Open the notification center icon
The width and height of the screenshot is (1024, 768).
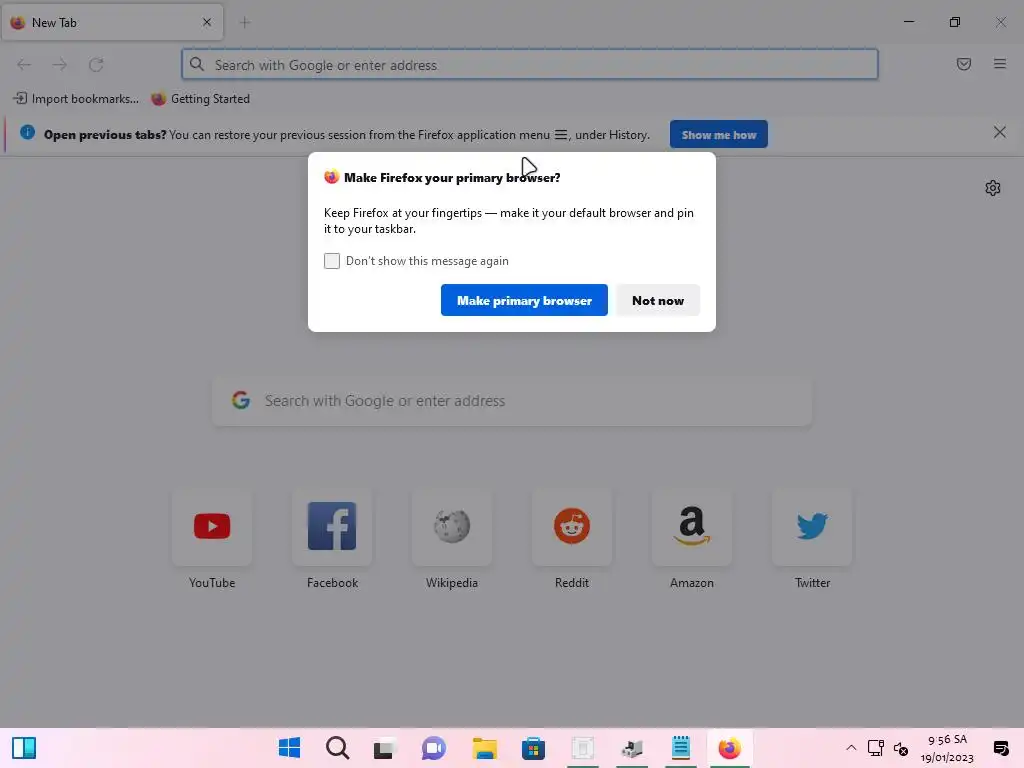[x=1000, y=748]
